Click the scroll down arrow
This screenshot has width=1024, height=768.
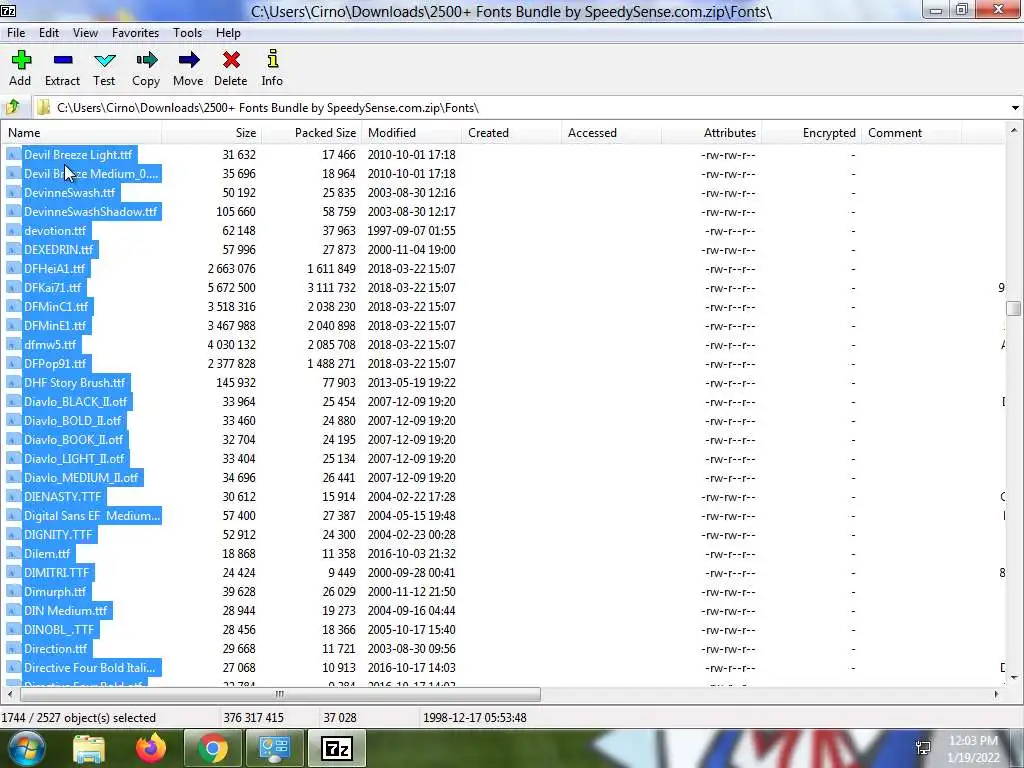coord(1014,677)
